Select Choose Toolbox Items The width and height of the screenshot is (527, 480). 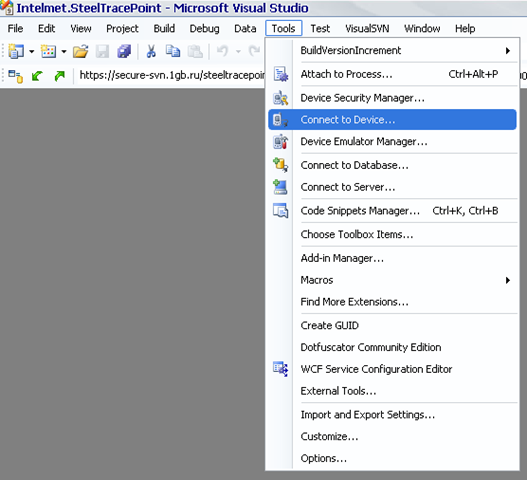point(392,234)
